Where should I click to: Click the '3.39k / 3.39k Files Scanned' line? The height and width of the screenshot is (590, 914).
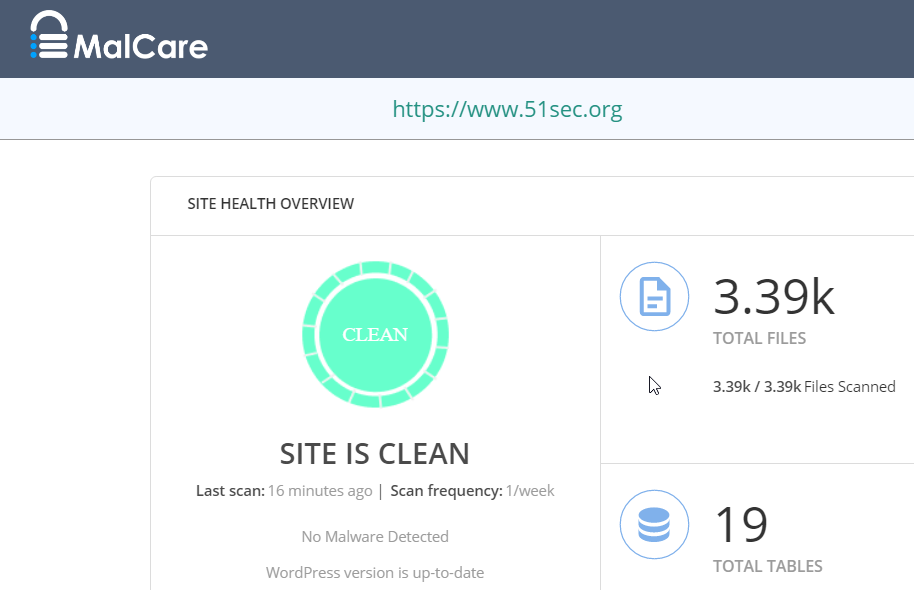[804, 387]
